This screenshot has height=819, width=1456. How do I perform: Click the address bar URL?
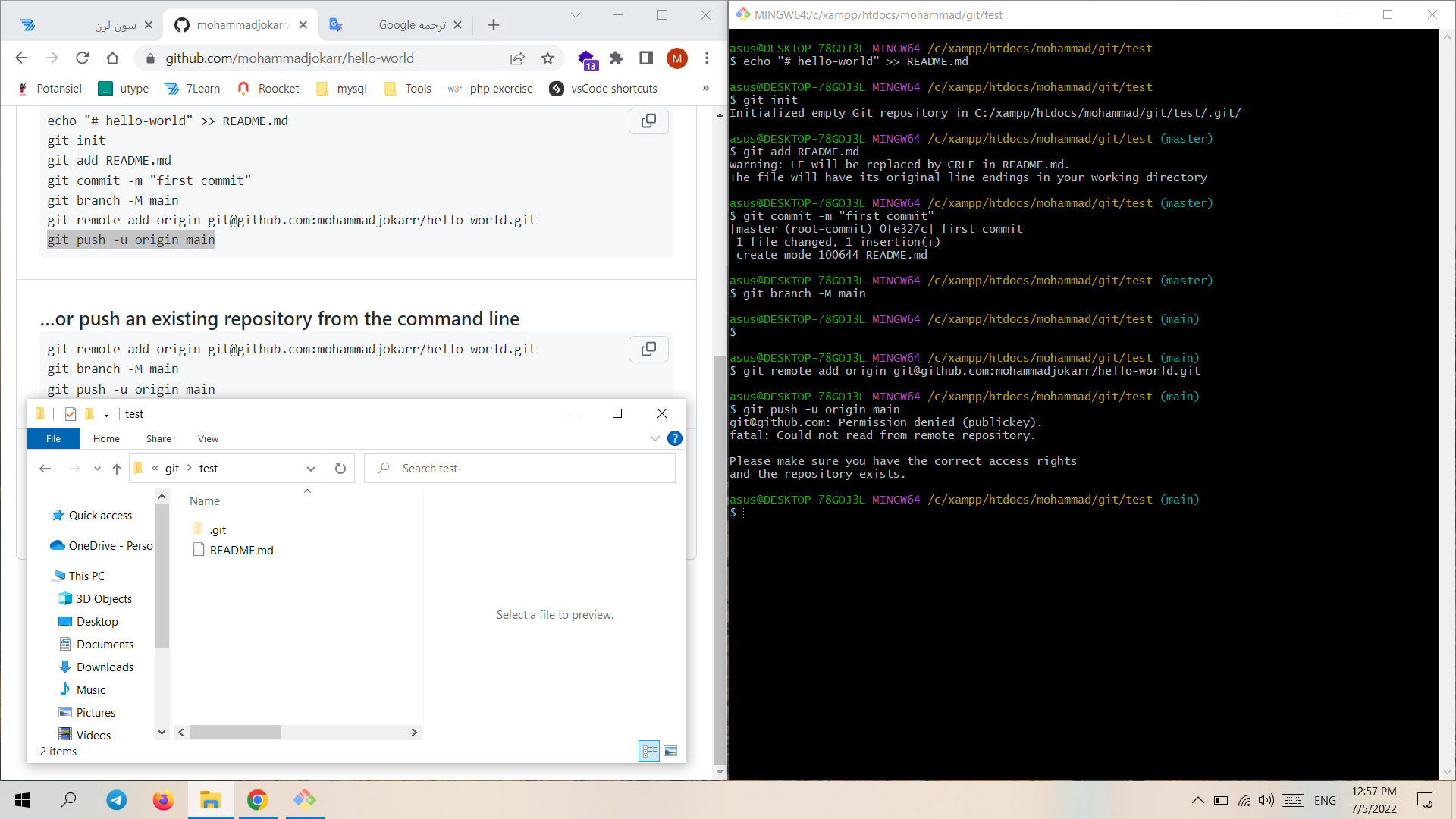pyautogui.click(x=290, y=58)
